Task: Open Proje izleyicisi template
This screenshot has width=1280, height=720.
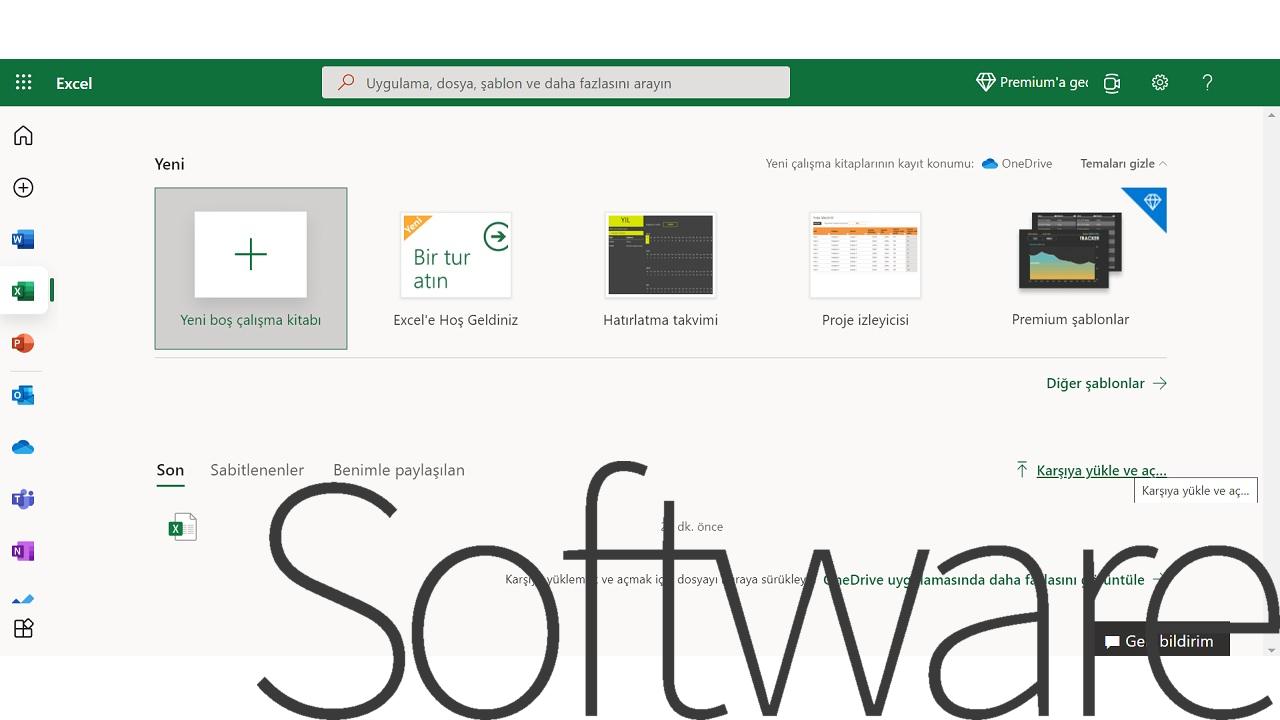Action: pyautogui.click(x=865, y=269)
